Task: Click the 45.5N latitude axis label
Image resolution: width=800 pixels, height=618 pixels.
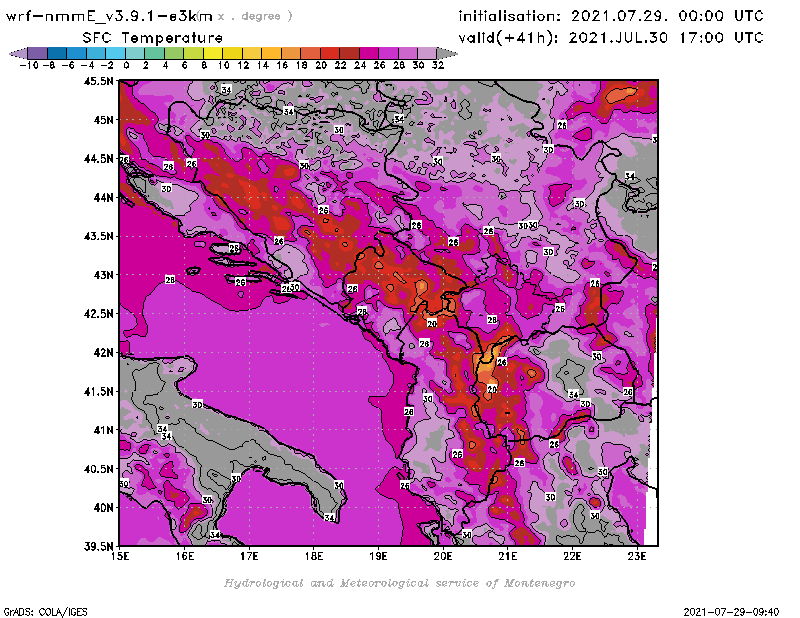Action: [x=97, y=81]
